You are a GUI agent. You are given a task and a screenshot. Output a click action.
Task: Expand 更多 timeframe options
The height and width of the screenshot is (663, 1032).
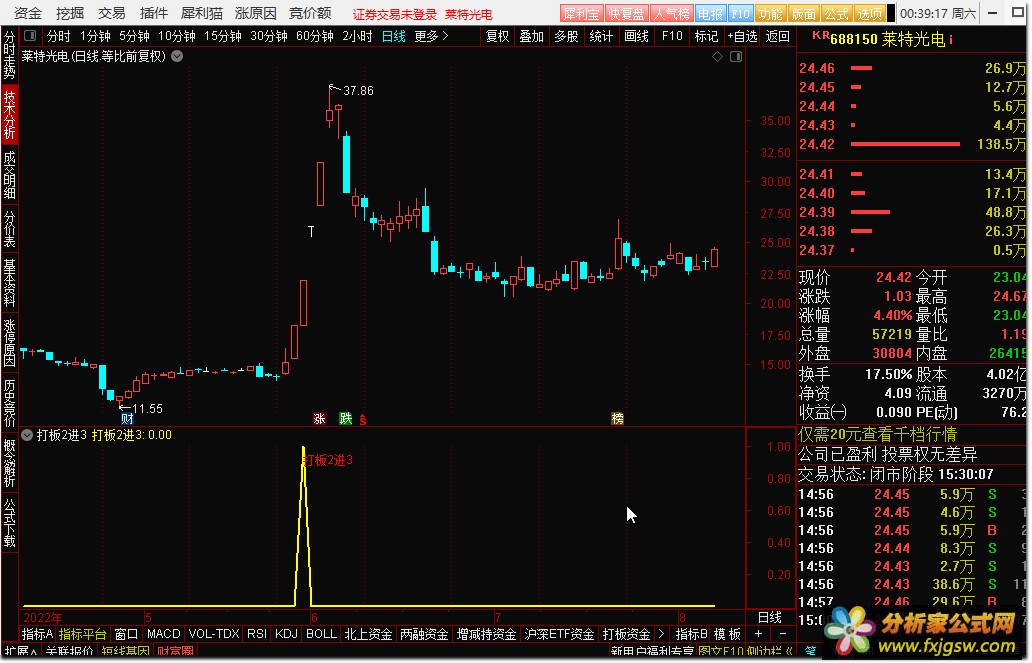click(432, 36)
